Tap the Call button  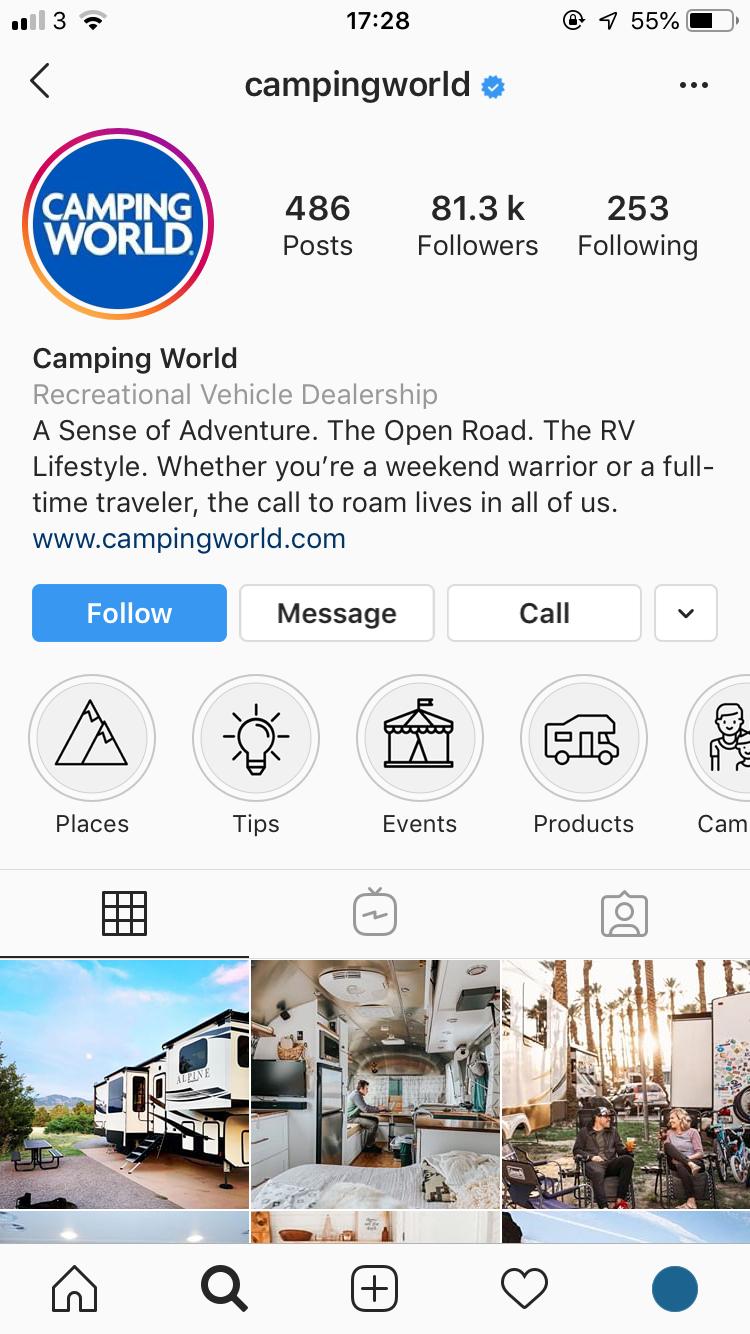[544, 613]
